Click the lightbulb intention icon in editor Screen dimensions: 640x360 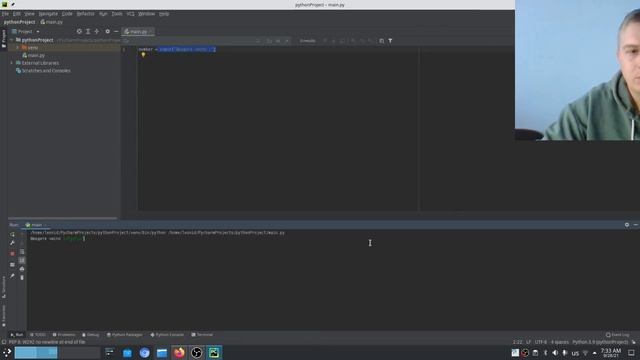143,55
